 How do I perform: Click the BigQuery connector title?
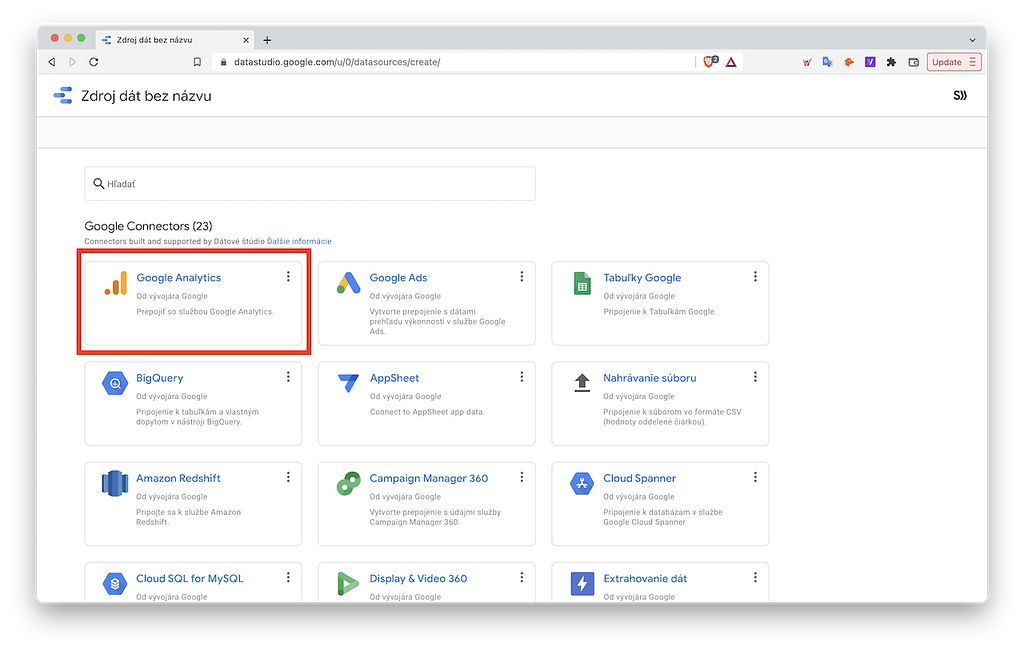tap(159, 378)
